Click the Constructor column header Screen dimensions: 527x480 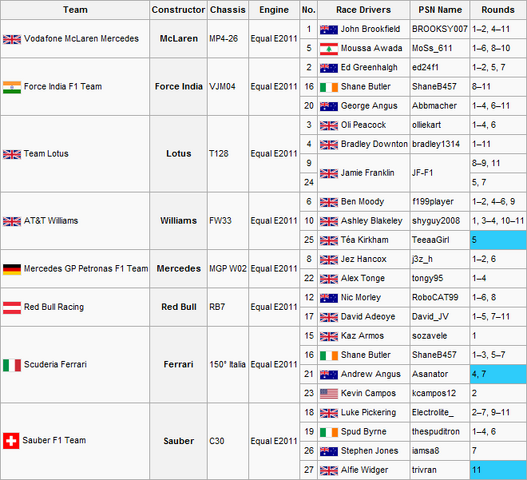tap(178, 10)
